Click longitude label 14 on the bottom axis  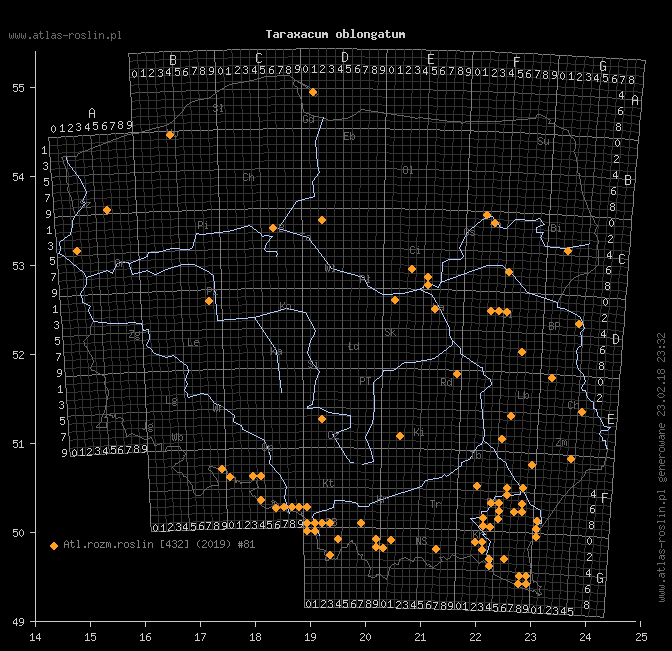point(35,637)
